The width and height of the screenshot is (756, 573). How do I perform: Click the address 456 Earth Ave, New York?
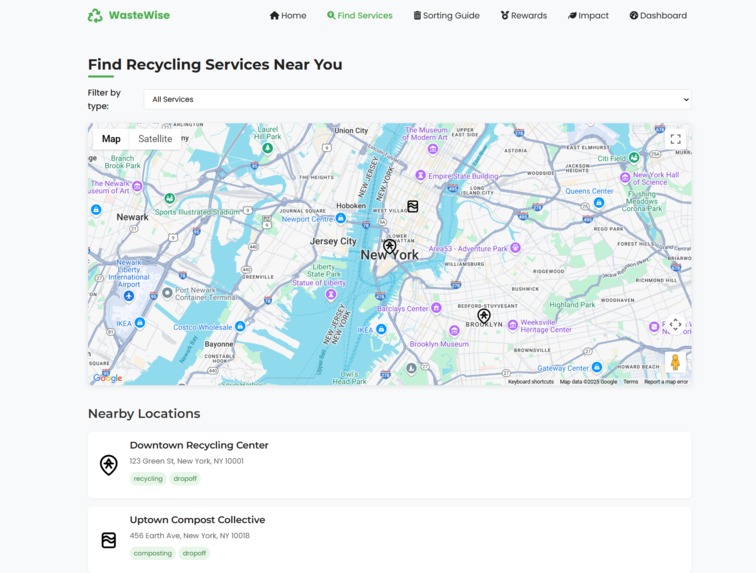(x=189, y=536)
